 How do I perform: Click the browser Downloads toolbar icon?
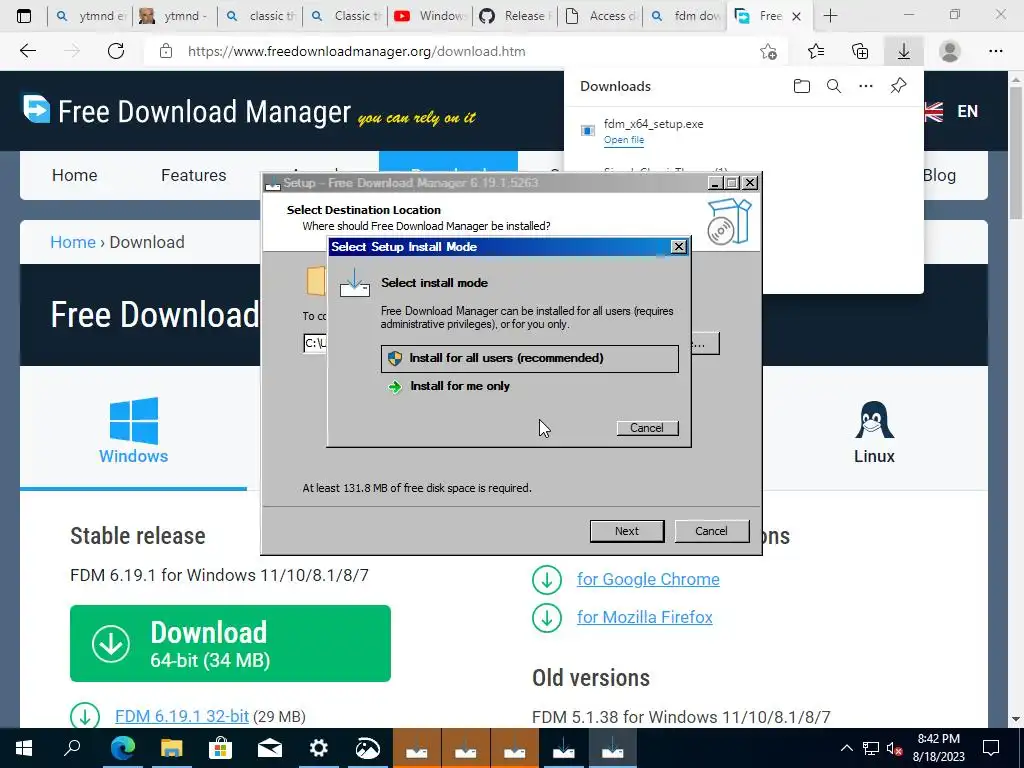[904, 51]
